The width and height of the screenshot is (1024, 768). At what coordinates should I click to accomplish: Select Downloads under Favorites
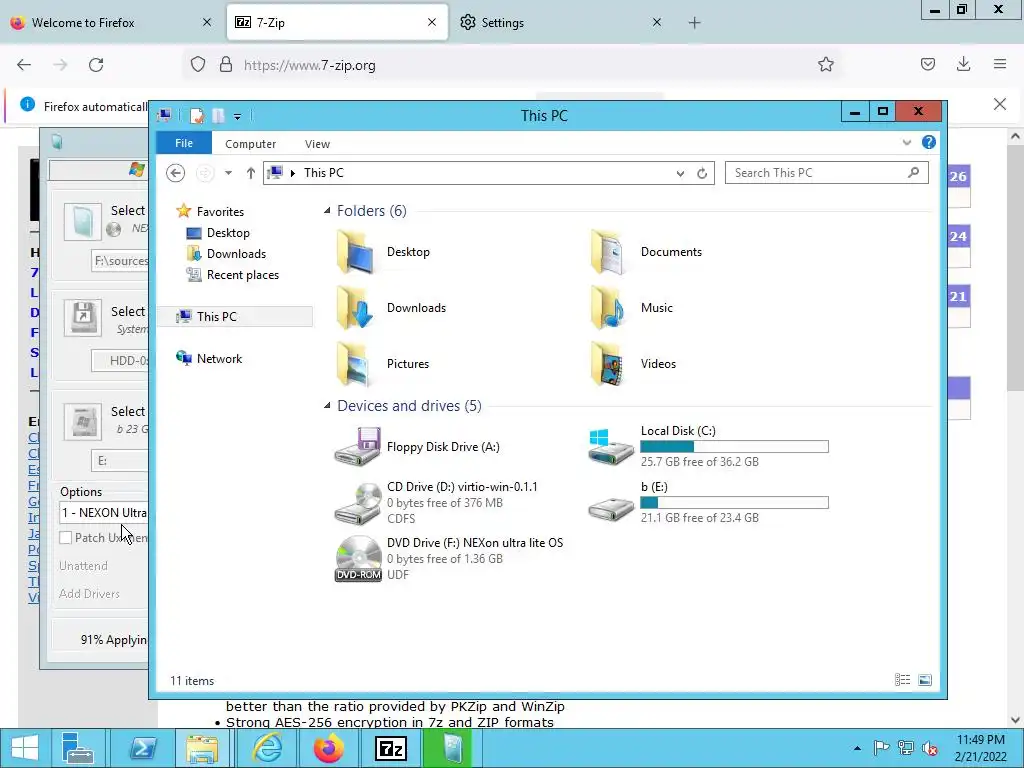(x=226, y=254)
